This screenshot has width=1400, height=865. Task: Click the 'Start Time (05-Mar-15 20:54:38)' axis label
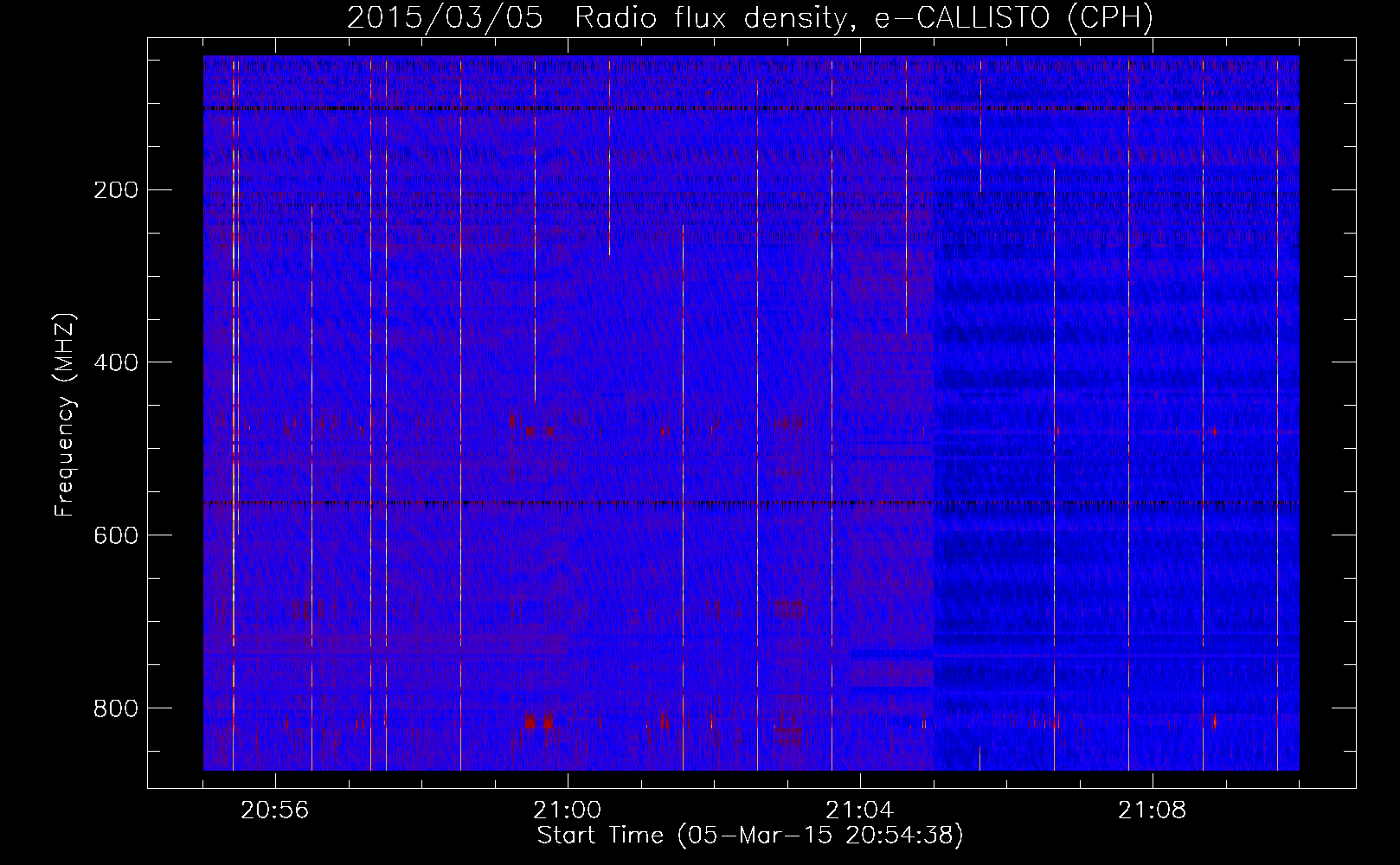click(750, 836)
